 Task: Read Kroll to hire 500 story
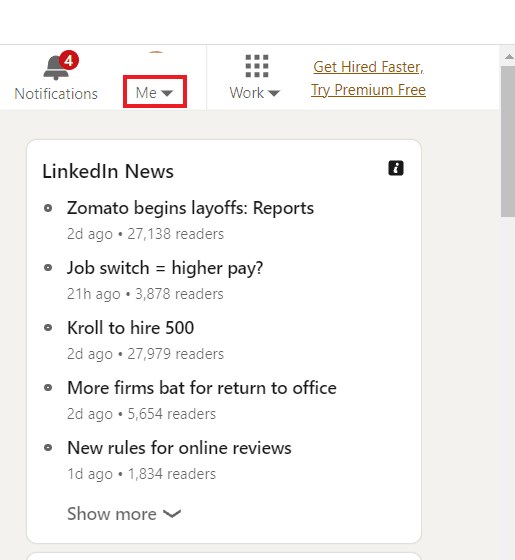coord(131,328)
